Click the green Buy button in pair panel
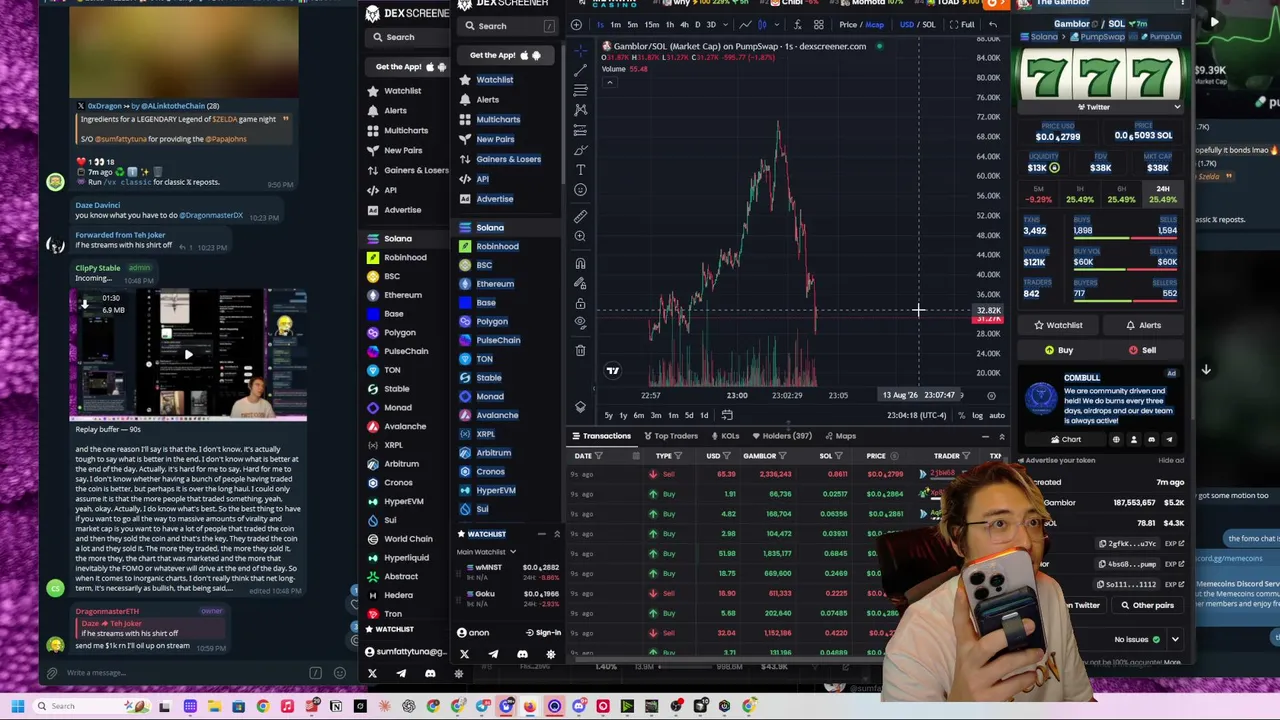 point(1058,350)
